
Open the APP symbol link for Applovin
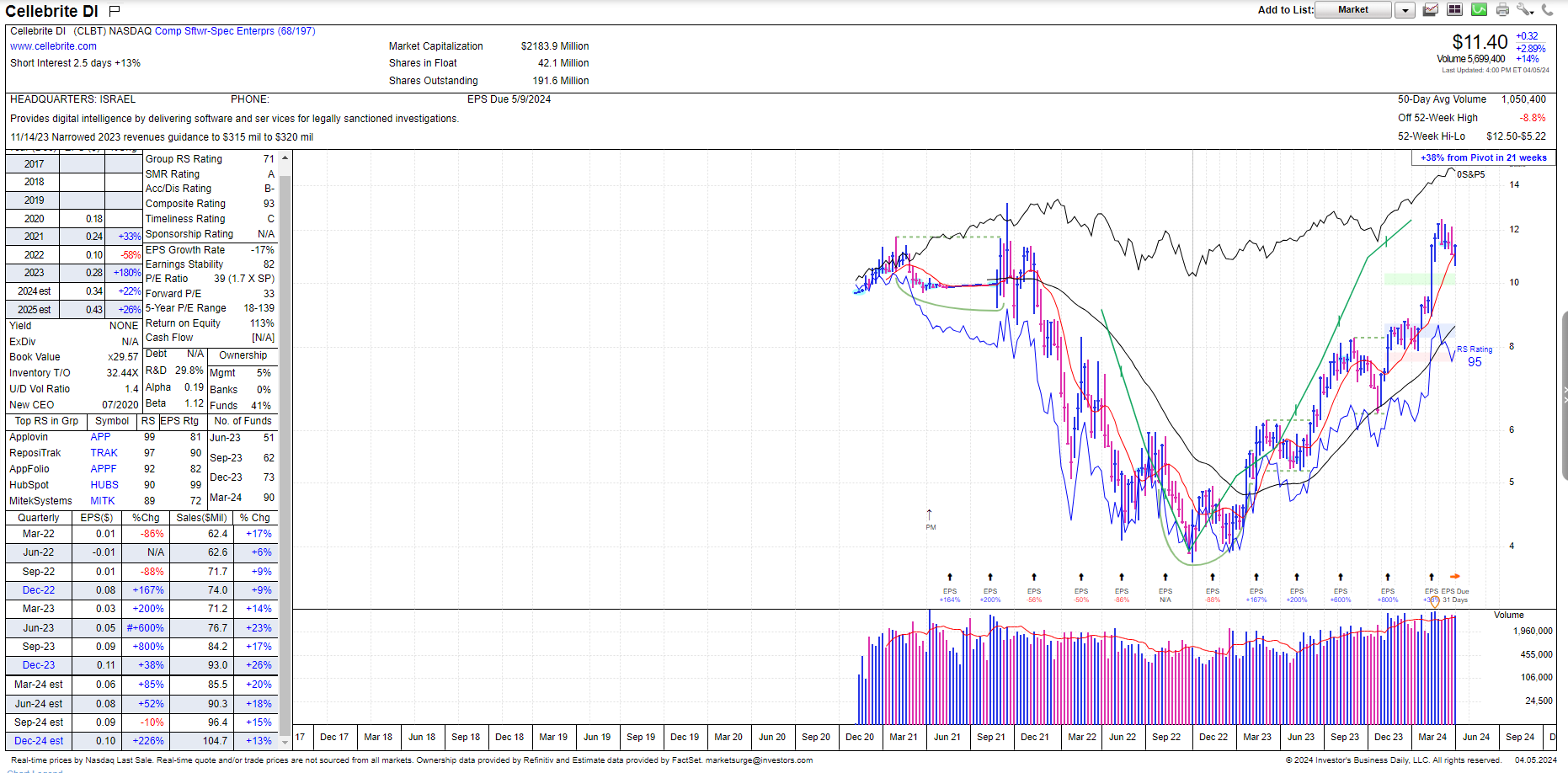100,437
